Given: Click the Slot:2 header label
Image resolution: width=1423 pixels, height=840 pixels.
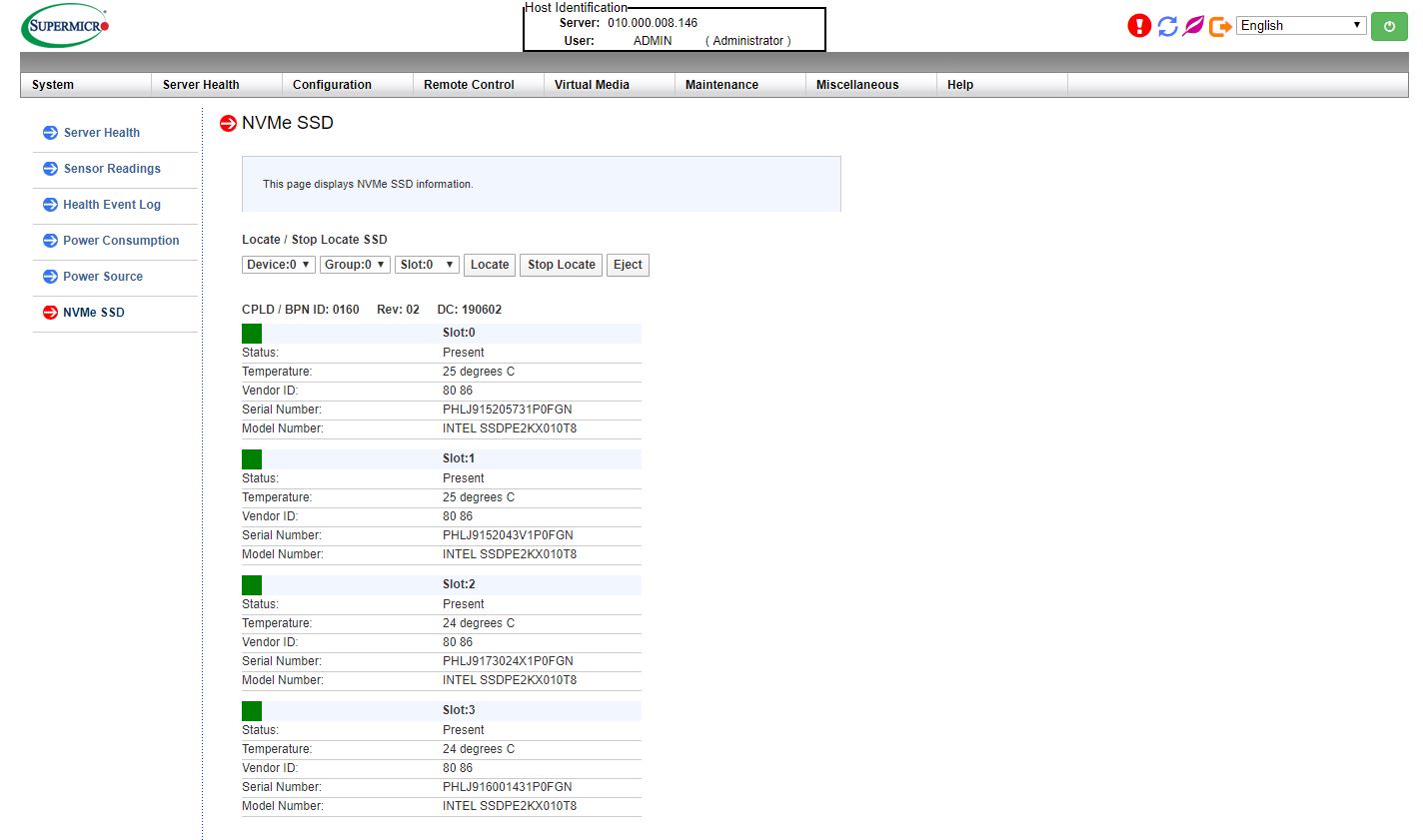Looking at the screenshot, I should tap(459, 584).
